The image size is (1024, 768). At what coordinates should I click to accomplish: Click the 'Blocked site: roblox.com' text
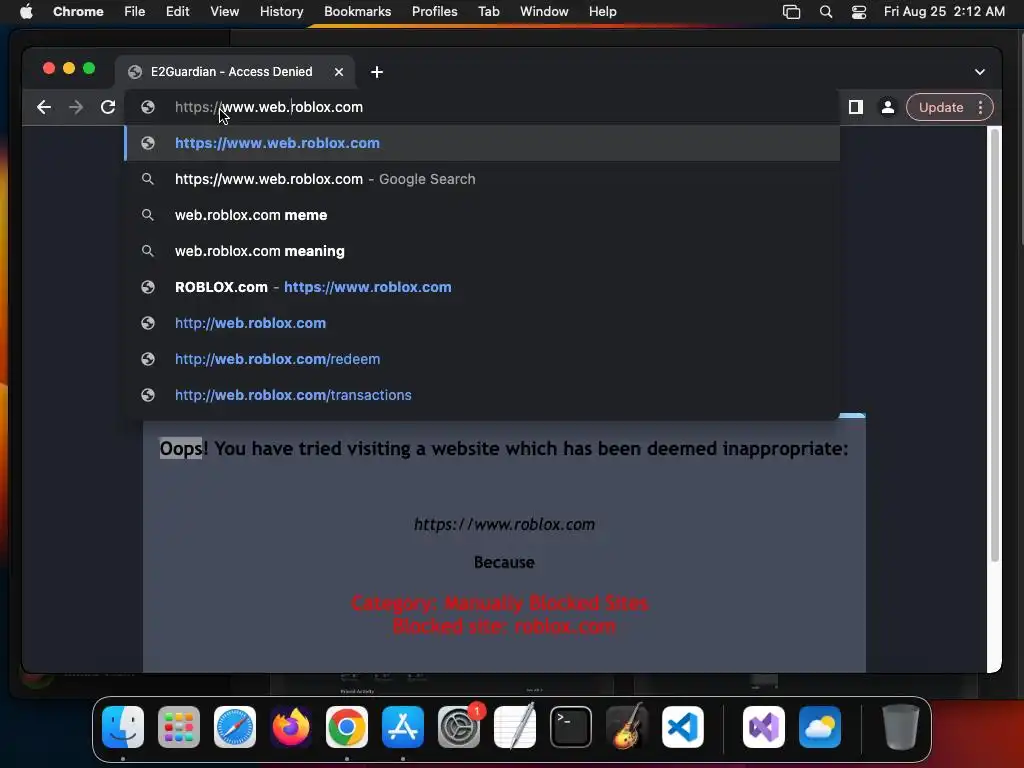pyautogui.click(x=504, y=626)
